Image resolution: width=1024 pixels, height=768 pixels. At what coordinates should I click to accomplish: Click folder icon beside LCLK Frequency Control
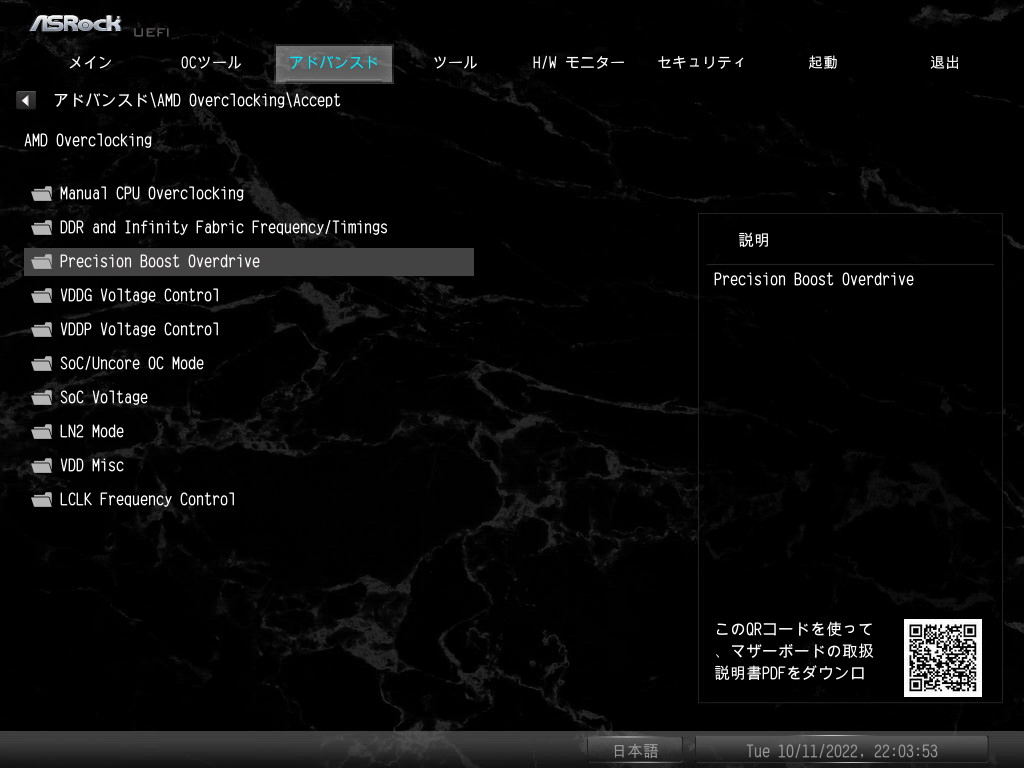42,500
